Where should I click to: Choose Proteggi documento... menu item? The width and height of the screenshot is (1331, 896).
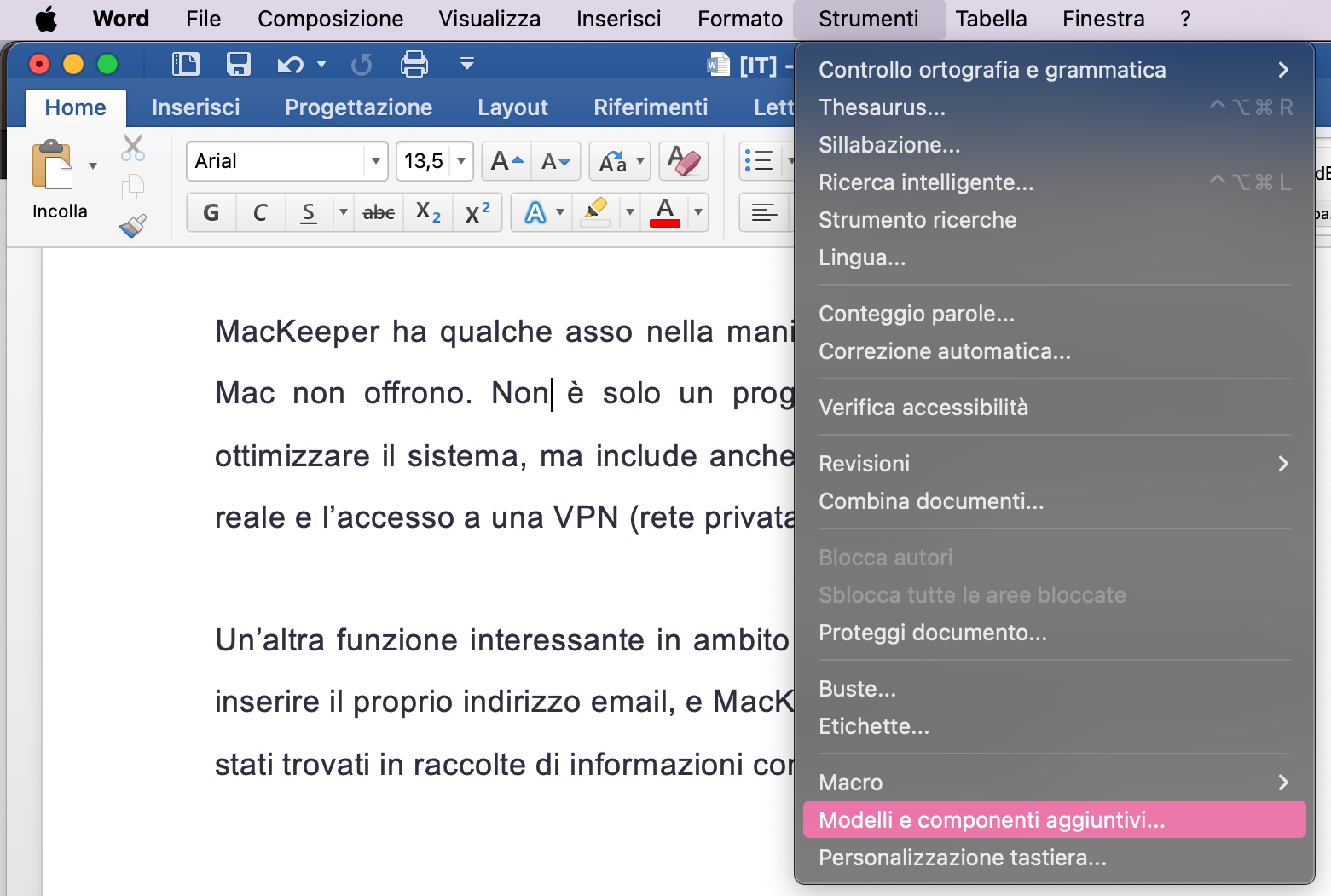[x=1055, y=633]
